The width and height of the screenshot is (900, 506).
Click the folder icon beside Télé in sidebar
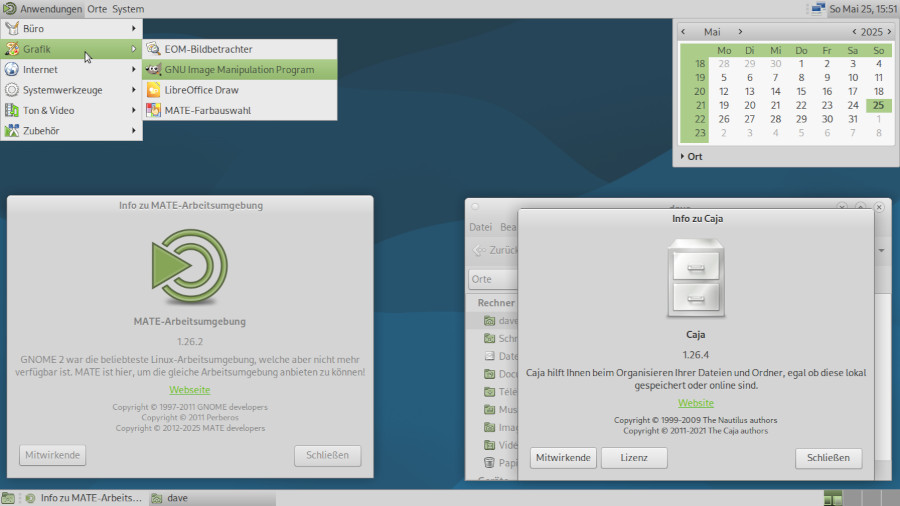click(x=489, y=392)
